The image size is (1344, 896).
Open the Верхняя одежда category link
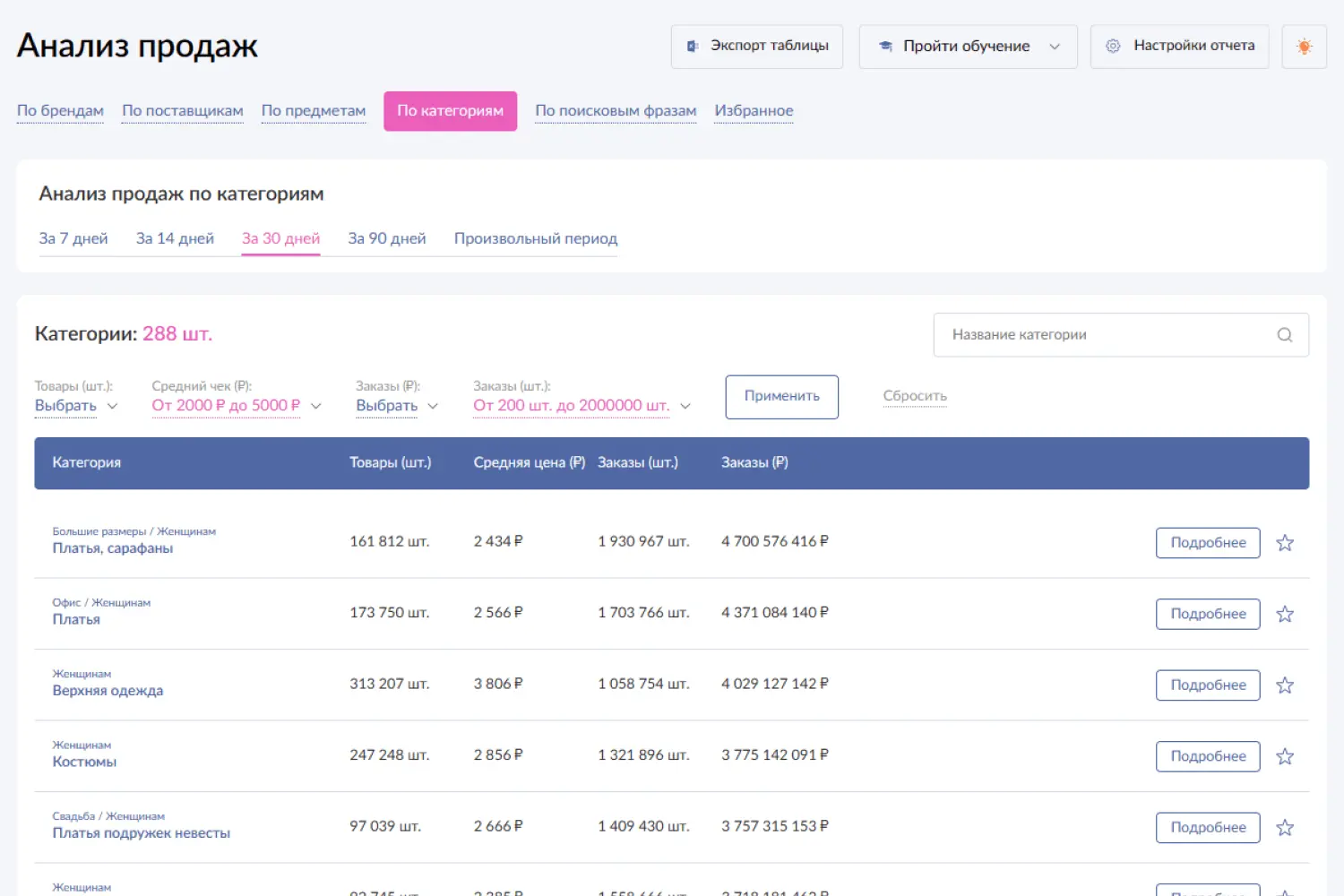108,691
